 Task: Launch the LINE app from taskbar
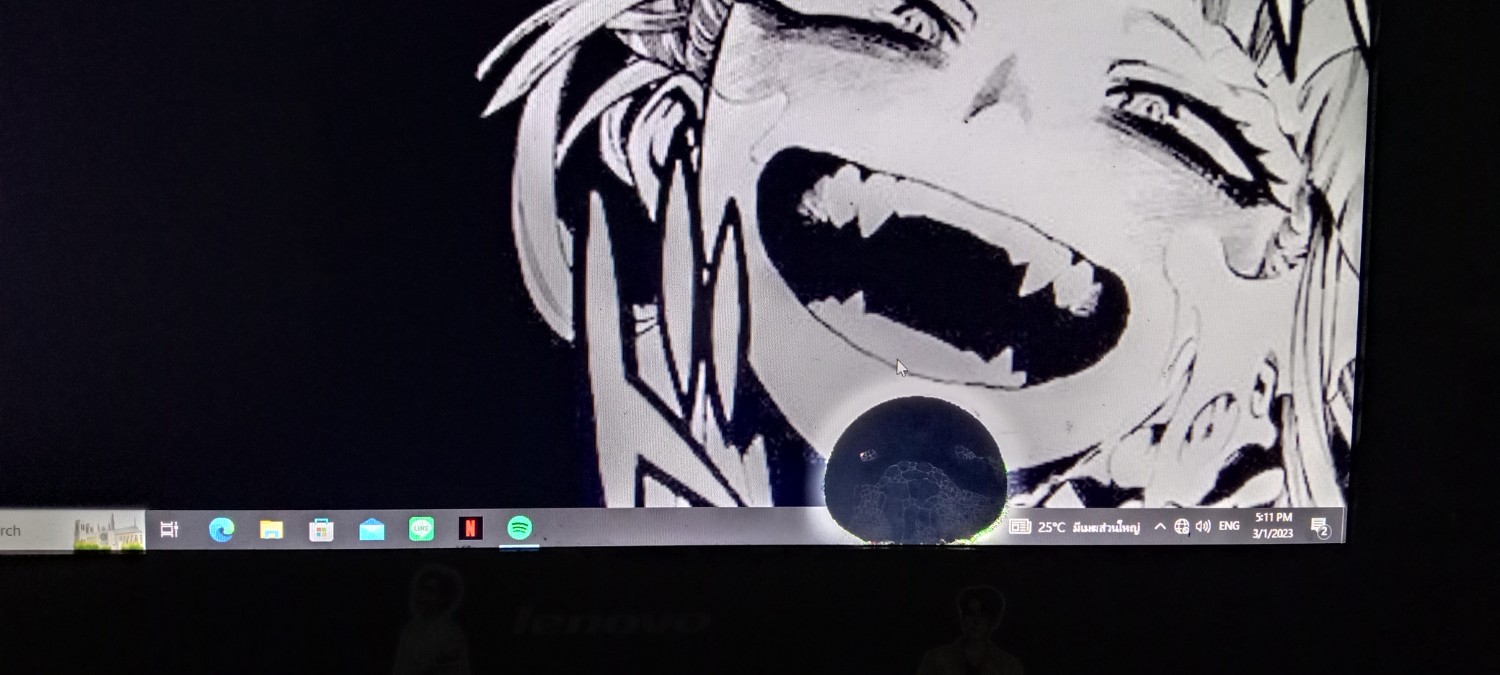[422, 528]
